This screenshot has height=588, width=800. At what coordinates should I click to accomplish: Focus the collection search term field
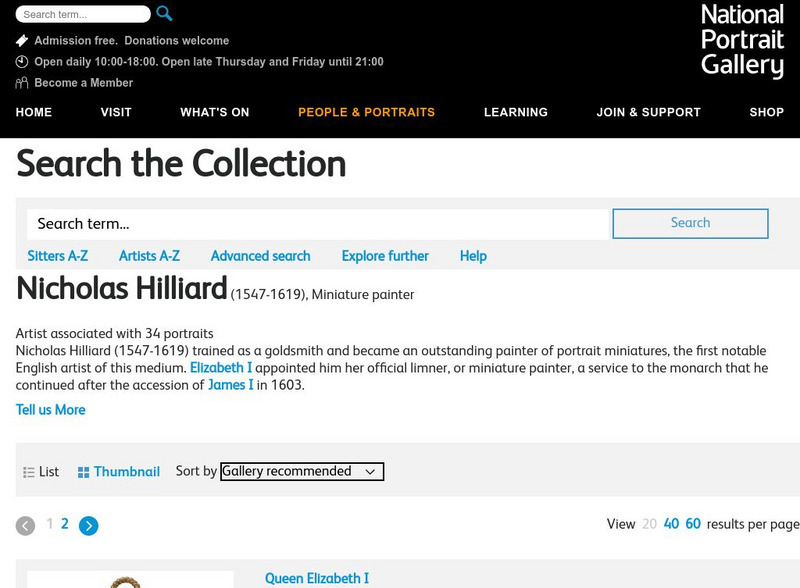[x=319, y=224]
